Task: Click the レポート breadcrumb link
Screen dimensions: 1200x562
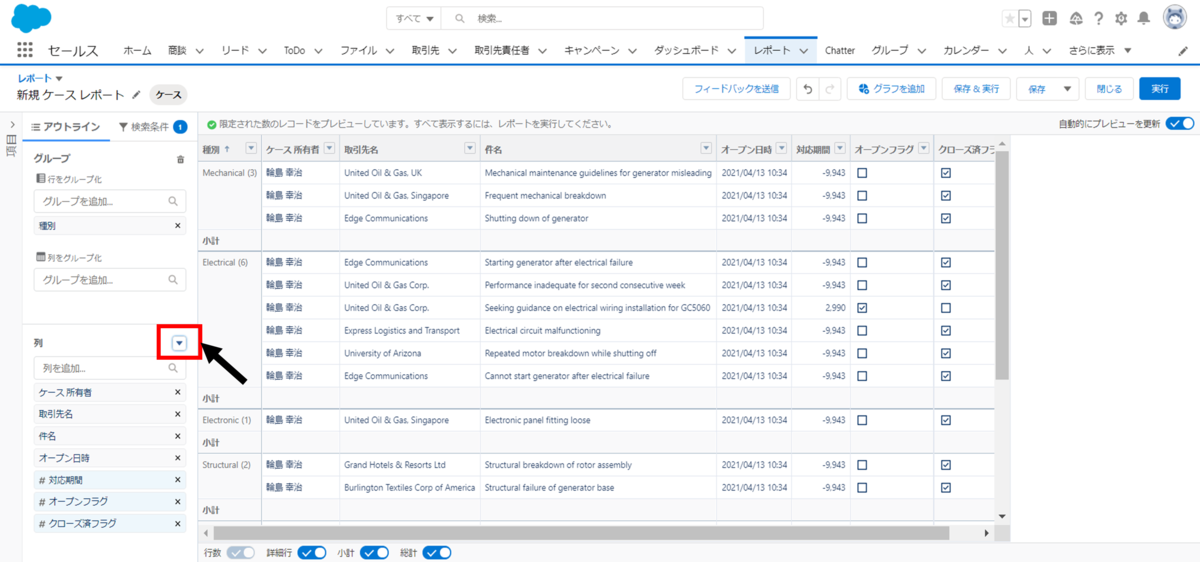Action: pyautogui.click(x=34, y=77)
